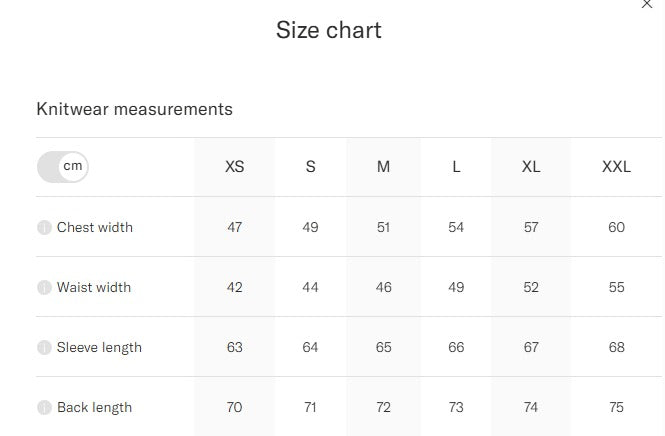Select the XL size column header
Image resolution: width=665 pixels, height=436 pixels.
coord(531,167)
